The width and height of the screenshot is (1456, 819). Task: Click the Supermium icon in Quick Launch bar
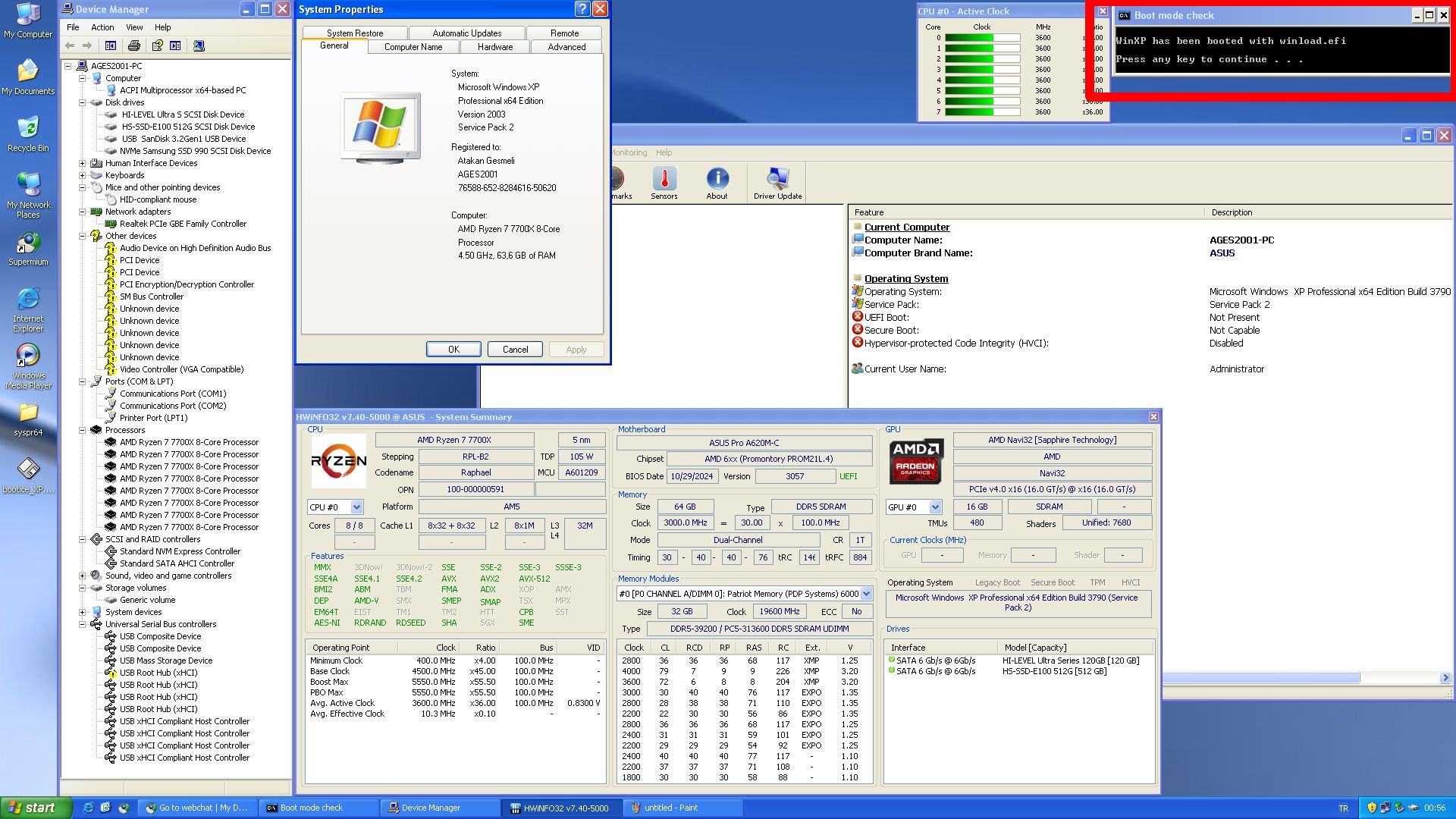124,808
